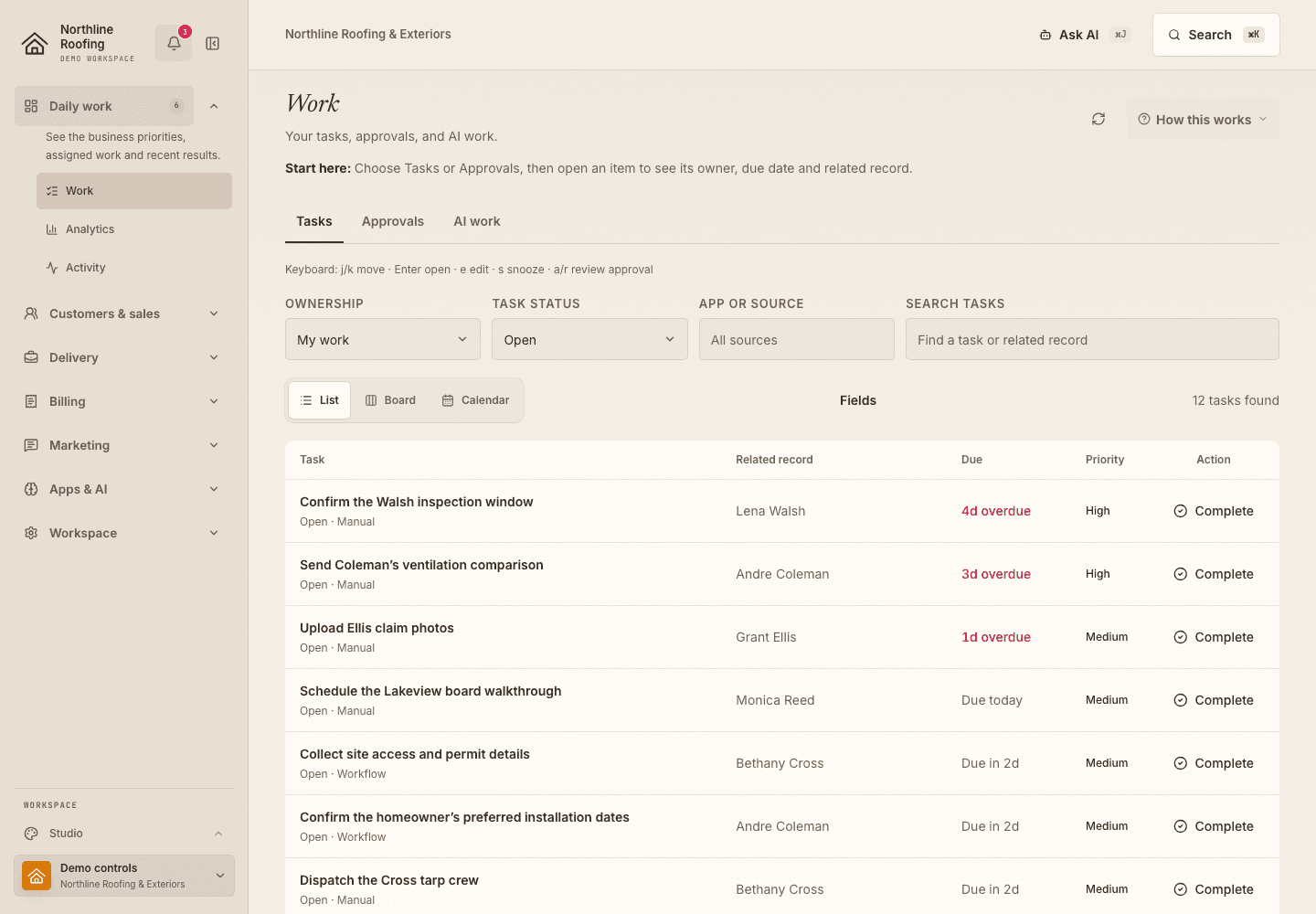The width and height of the screenshot is (1316, 914).
Task: Complete Lakeview board walkthrough task
Action: tap(1214, 700)
